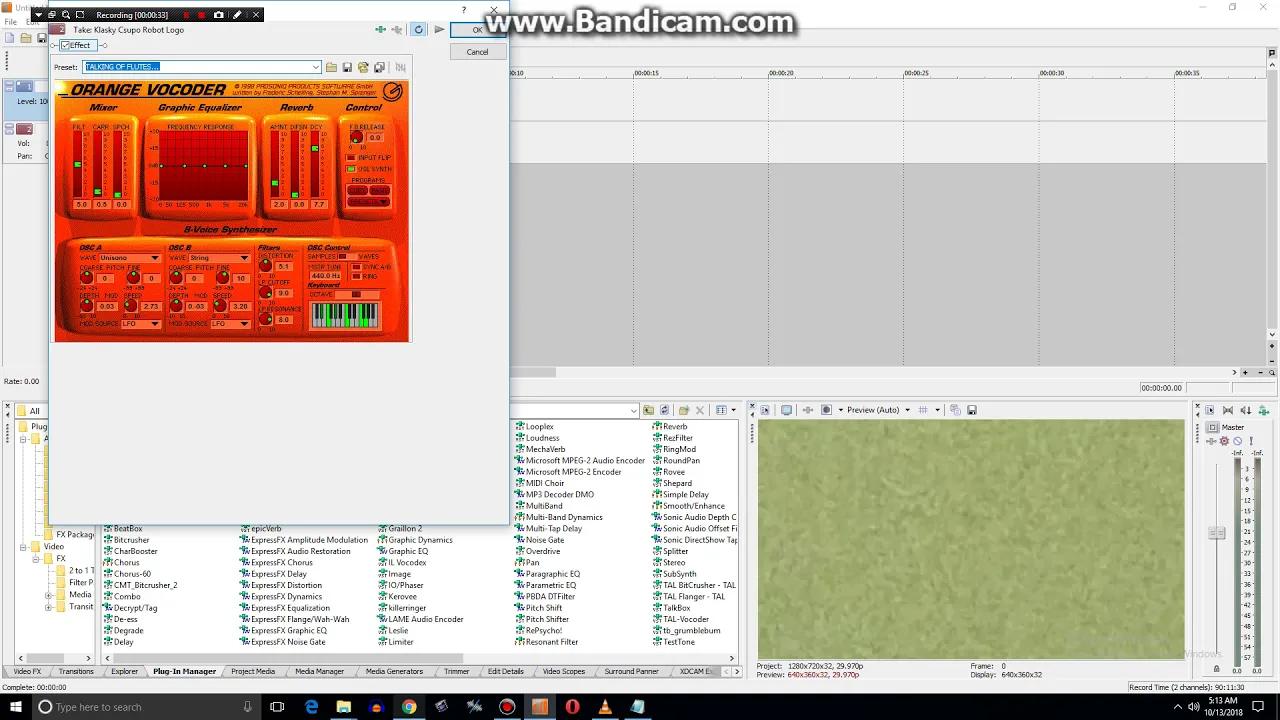Click the COPY button under Programs
This screenshot has width=1280, height=720.
(357, 190)
